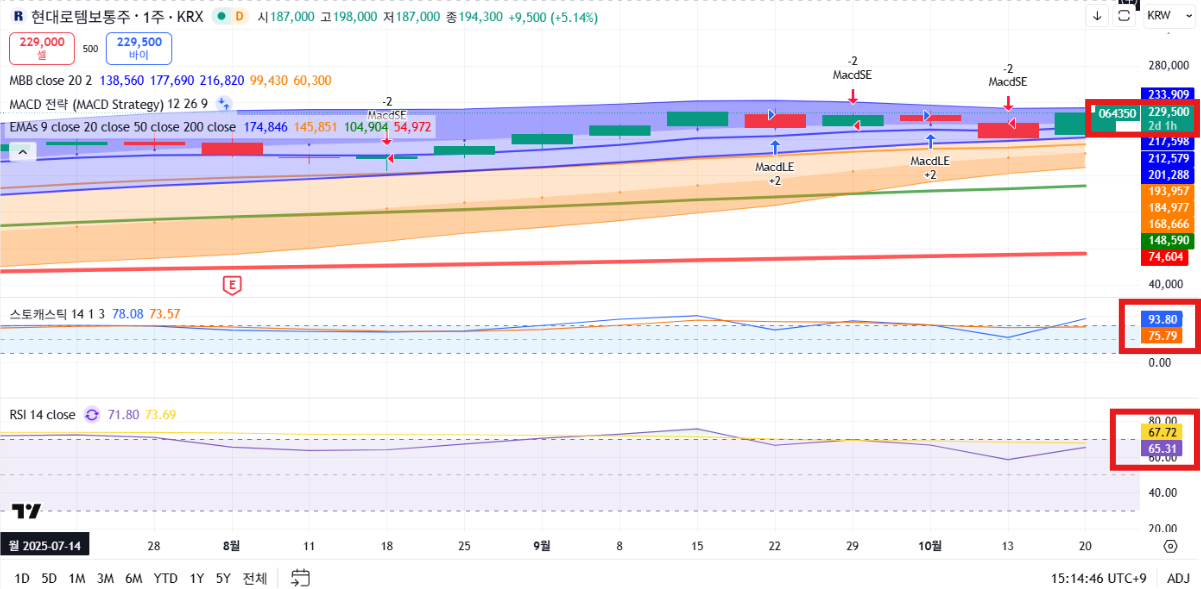Click the 78.08 stochastic legend value
1201x589 pixels.
[x=128, y=314]
